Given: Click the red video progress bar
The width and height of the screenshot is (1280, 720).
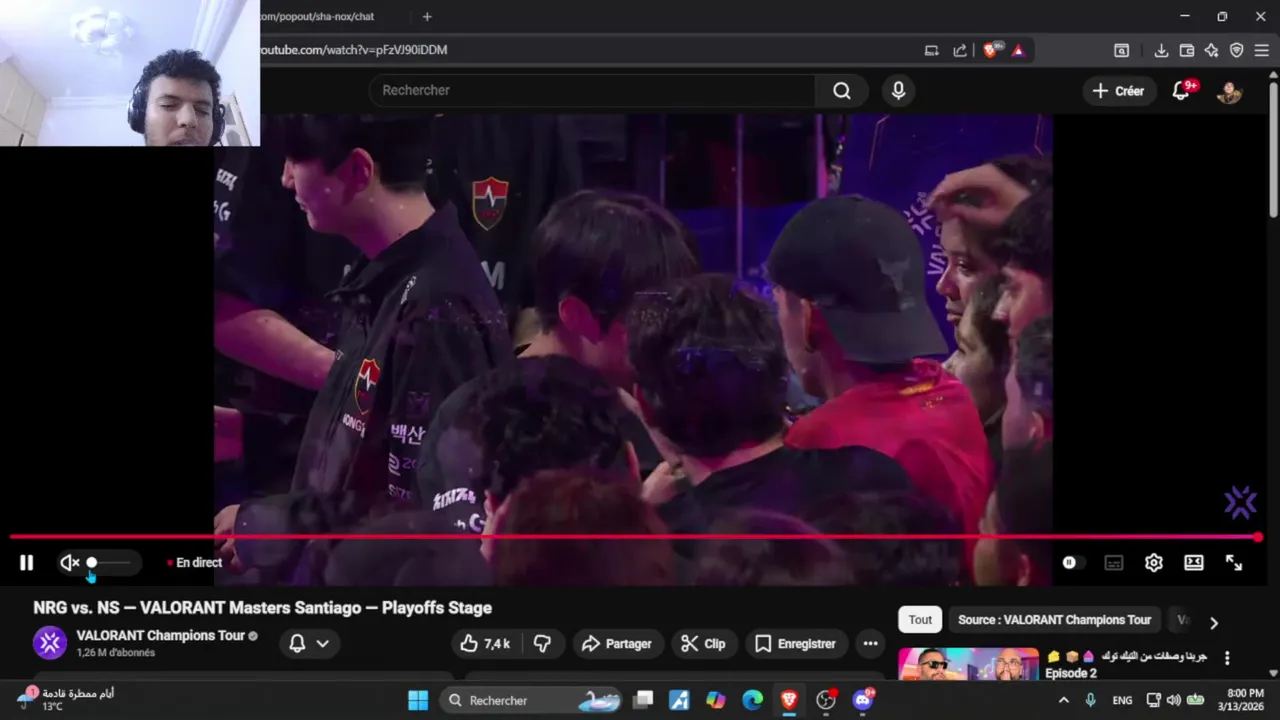Looking at the screenshot, I should (636, 537).
